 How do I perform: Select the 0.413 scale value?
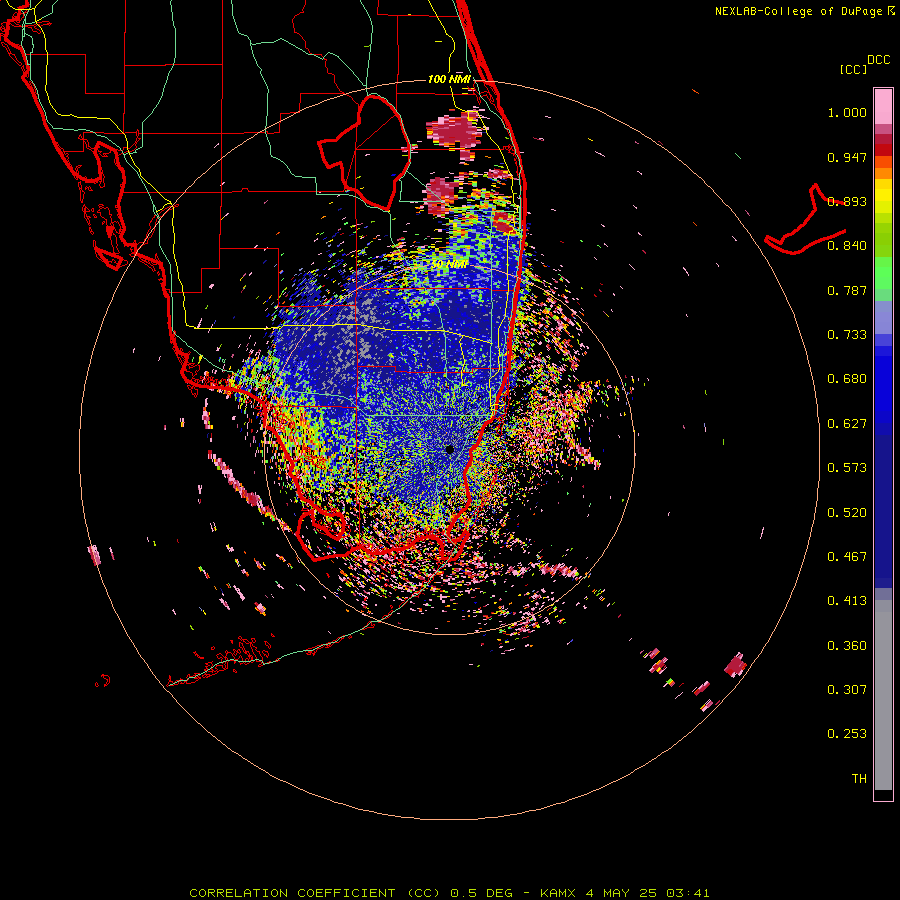click(x=847, y=601)
